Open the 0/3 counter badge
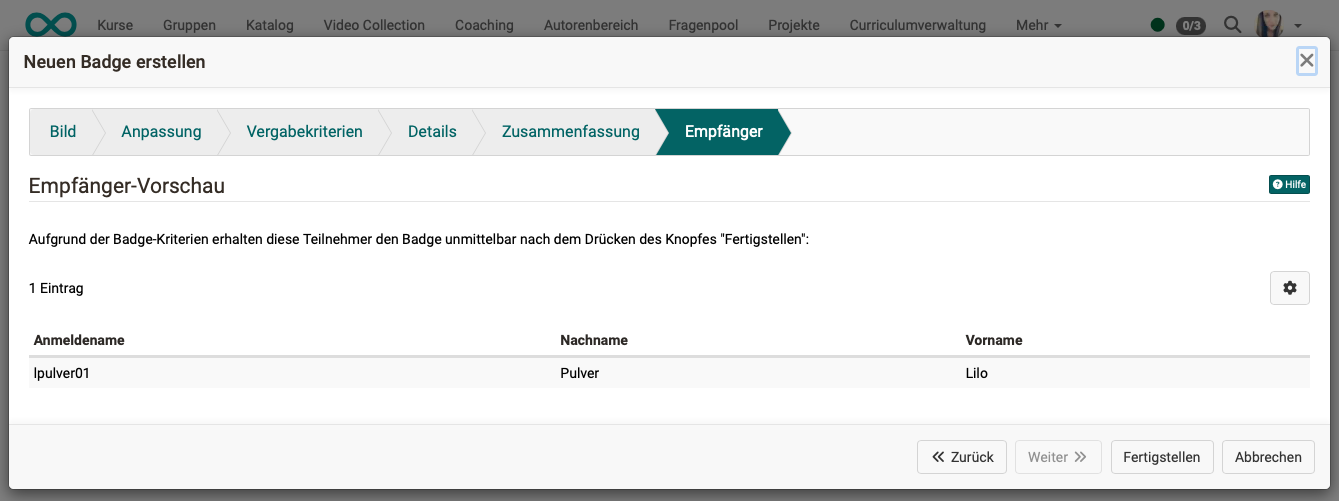 1190,25
